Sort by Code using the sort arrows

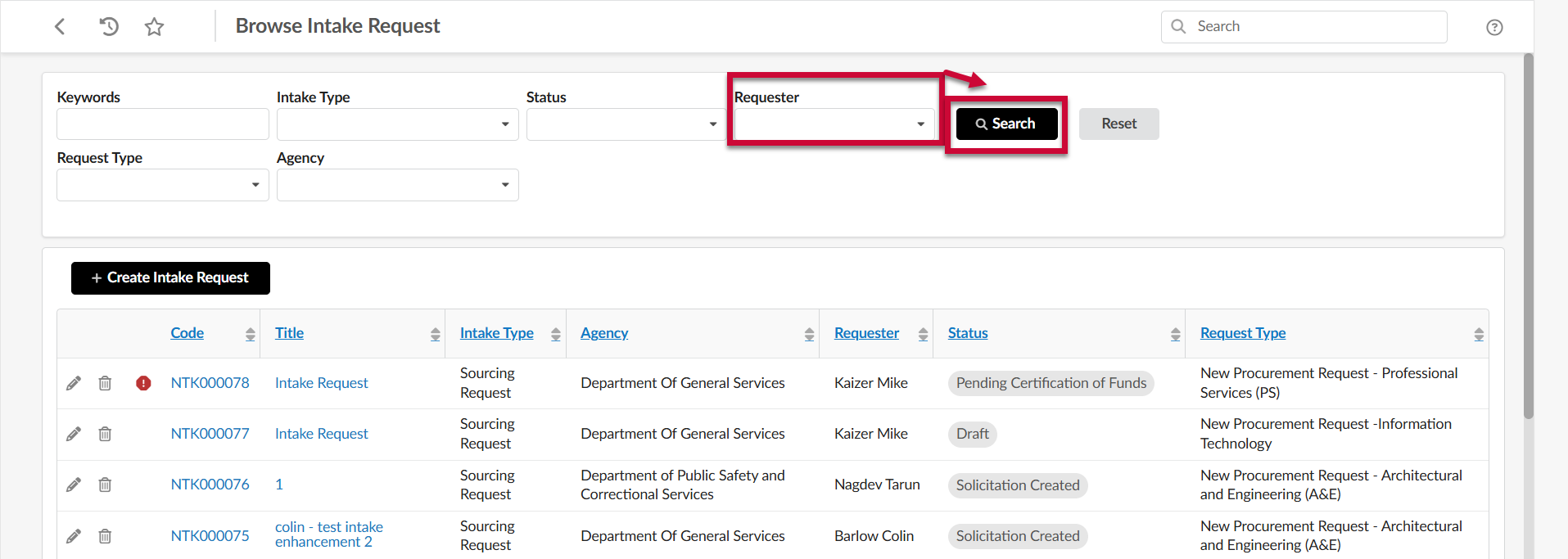point(250,334)
